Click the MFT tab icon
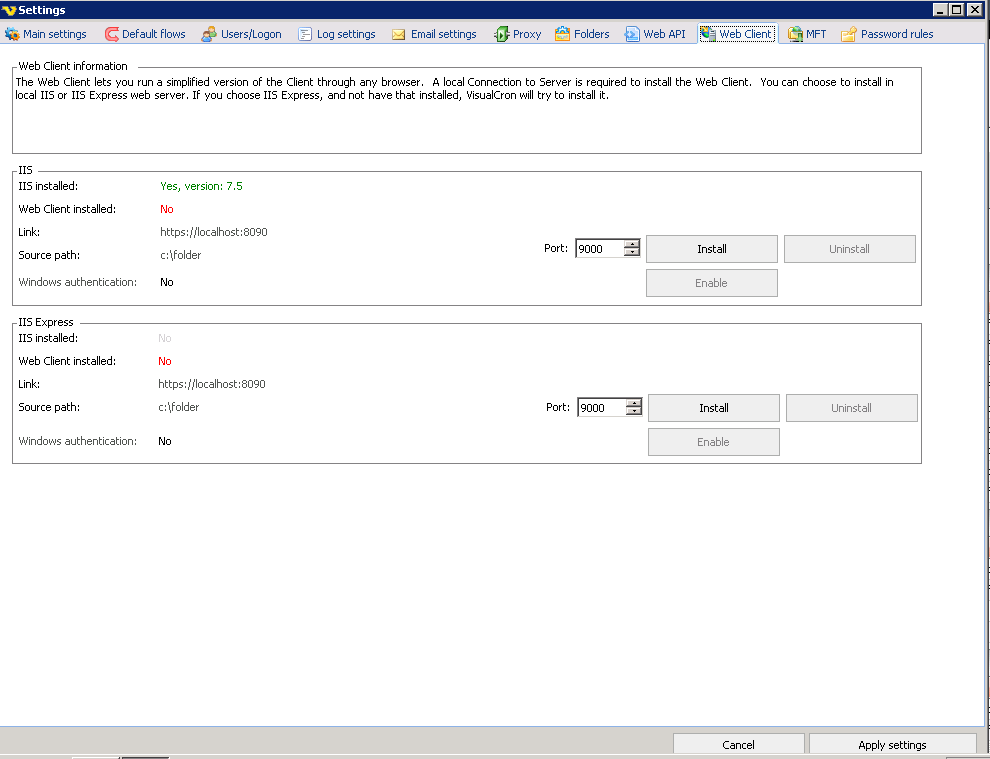 (x=795, y=34)
